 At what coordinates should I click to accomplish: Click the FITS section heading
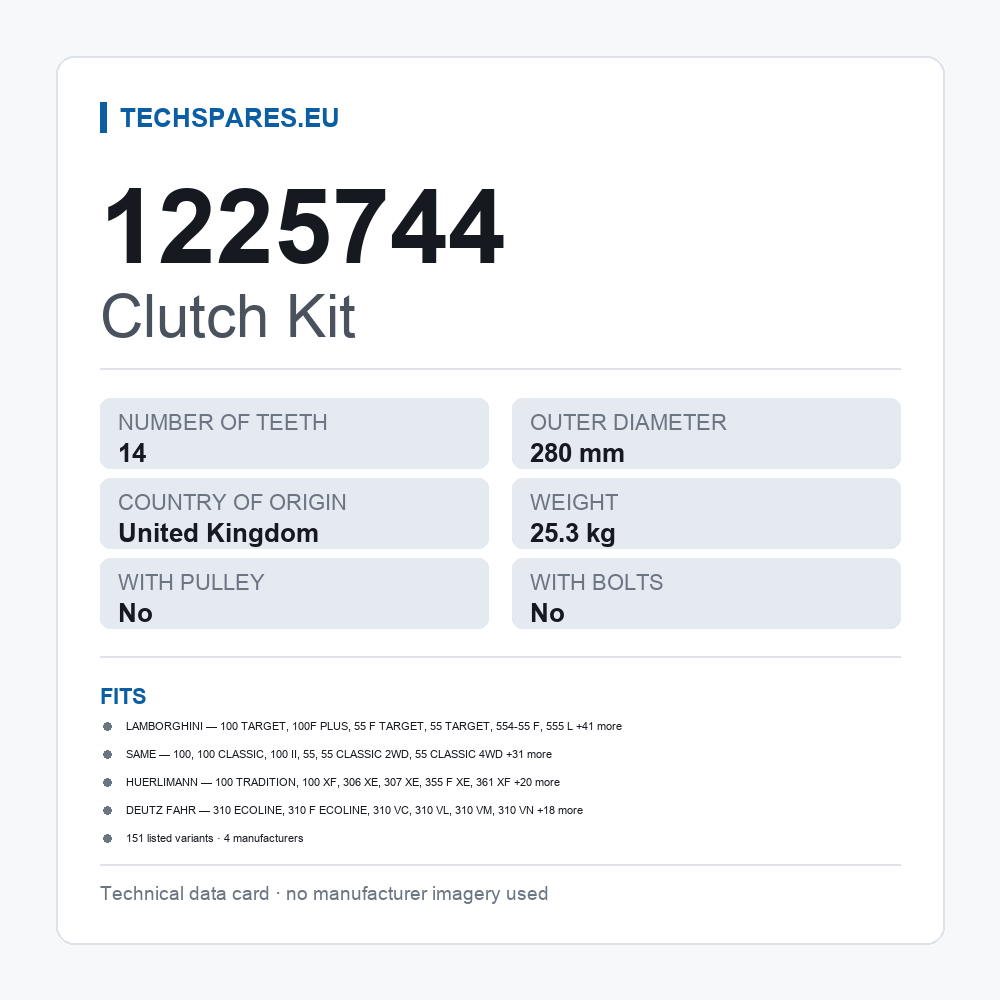123,696
